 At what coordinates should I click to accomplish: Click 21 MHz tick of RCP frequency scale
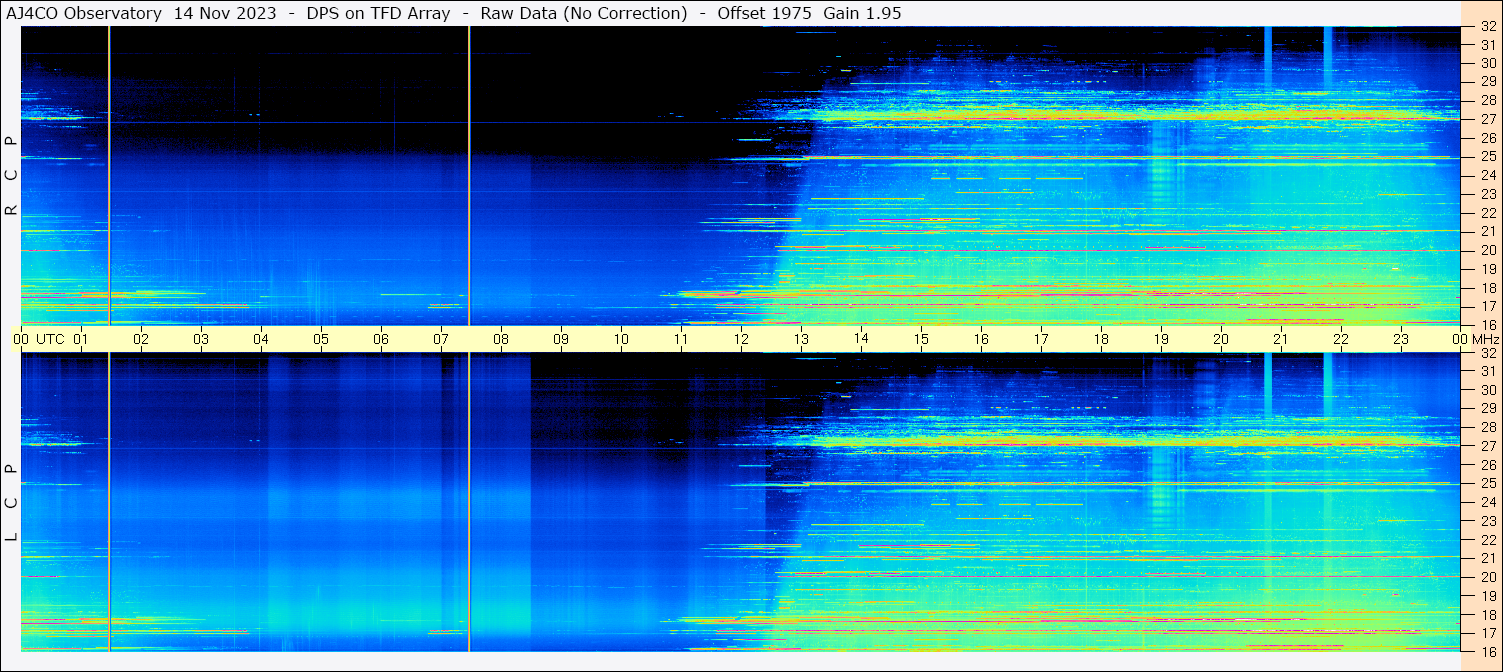pyautogui.click(x=1488, y=231)
